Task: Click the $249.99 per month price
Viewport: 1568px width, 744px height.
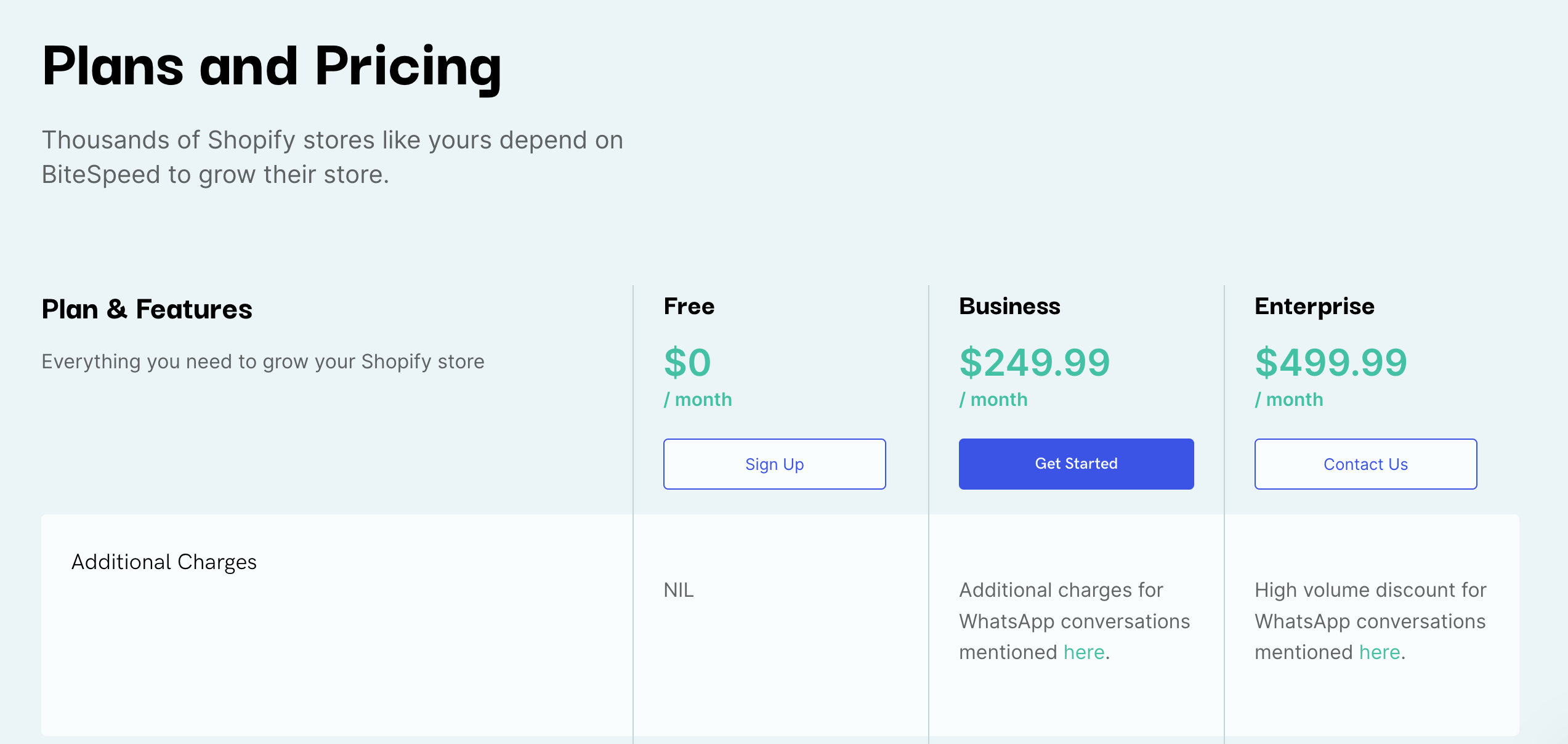Action: [x=1035, y=363]
